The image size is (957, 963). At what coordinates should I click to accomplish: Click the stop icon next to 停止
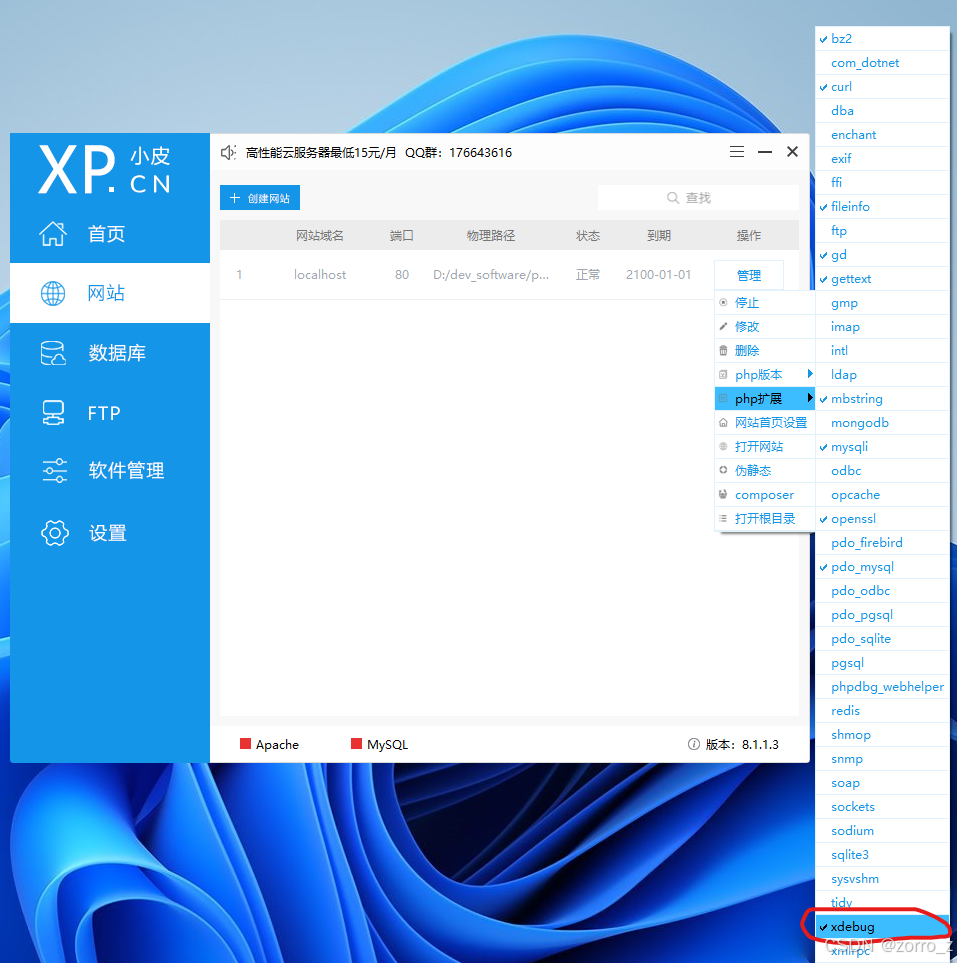click(724, 302)
